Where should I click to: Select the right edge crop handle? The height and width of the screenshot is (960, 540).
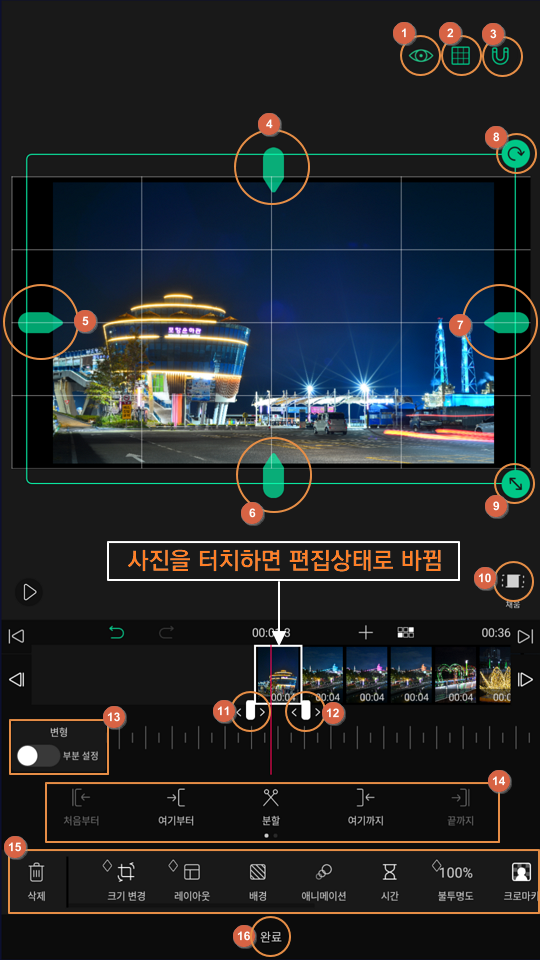(506, 322)
